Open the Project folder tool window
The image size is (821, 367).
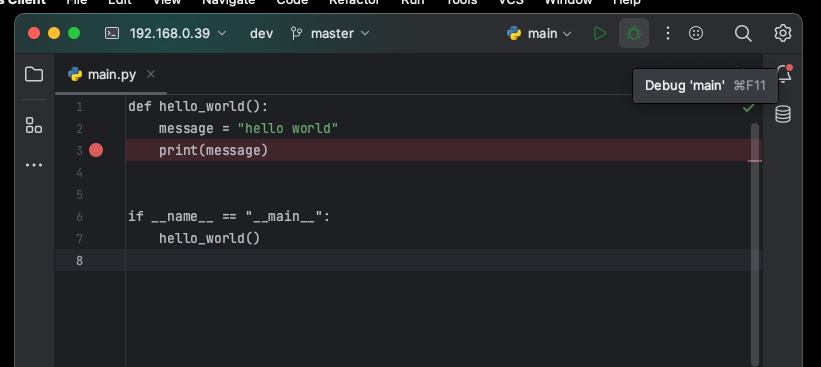tap(34, 74)
